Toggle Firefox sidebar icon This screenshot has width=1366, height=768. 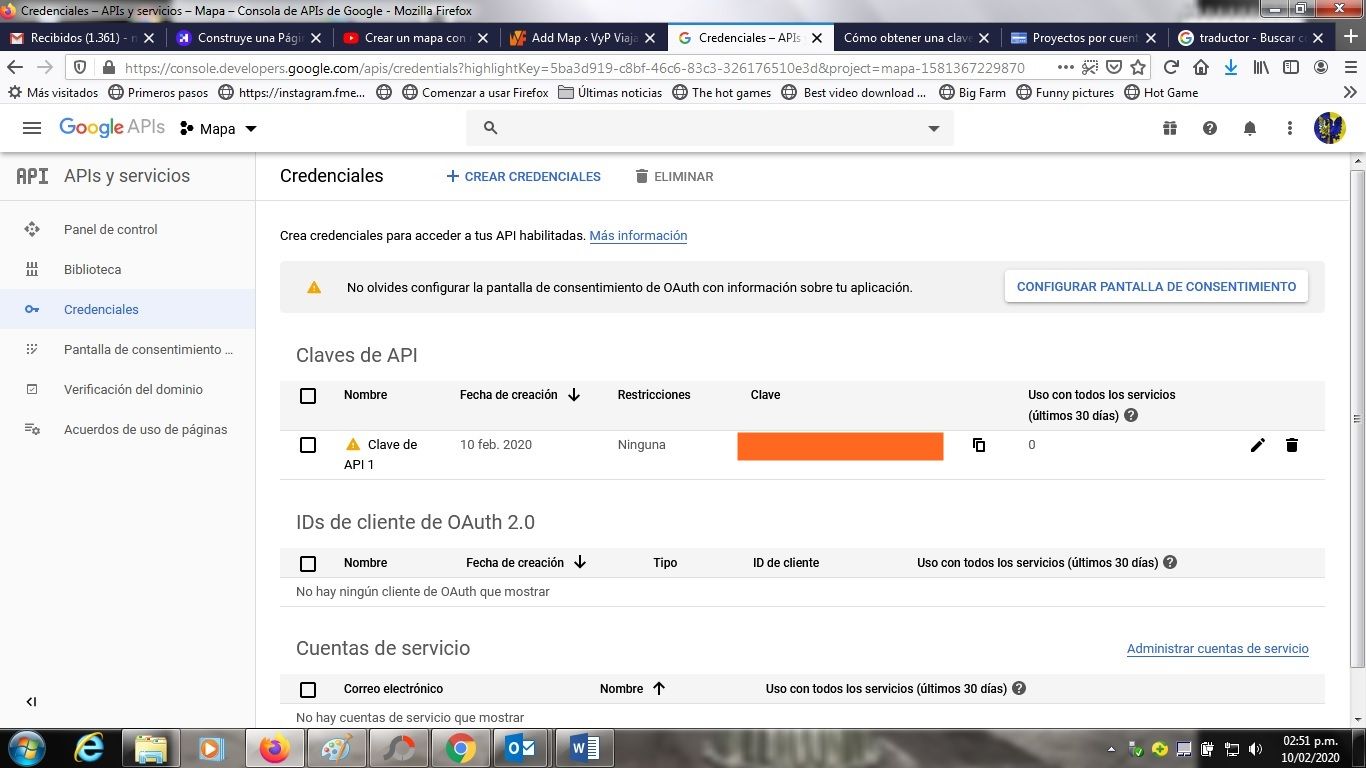pyautogui.click(x=1291, y=67)
